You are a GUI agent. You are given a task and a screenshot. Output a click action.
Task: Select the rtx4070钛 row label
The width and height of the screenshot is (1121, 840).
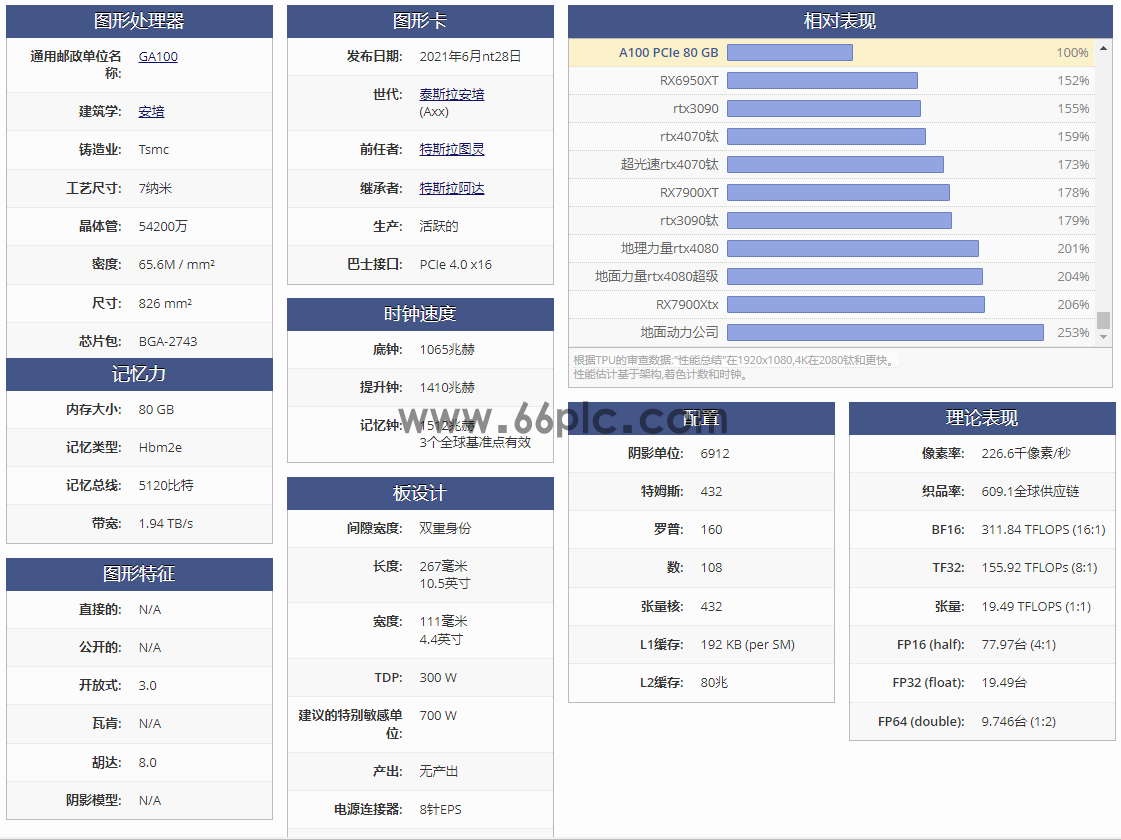pos(689,137)
